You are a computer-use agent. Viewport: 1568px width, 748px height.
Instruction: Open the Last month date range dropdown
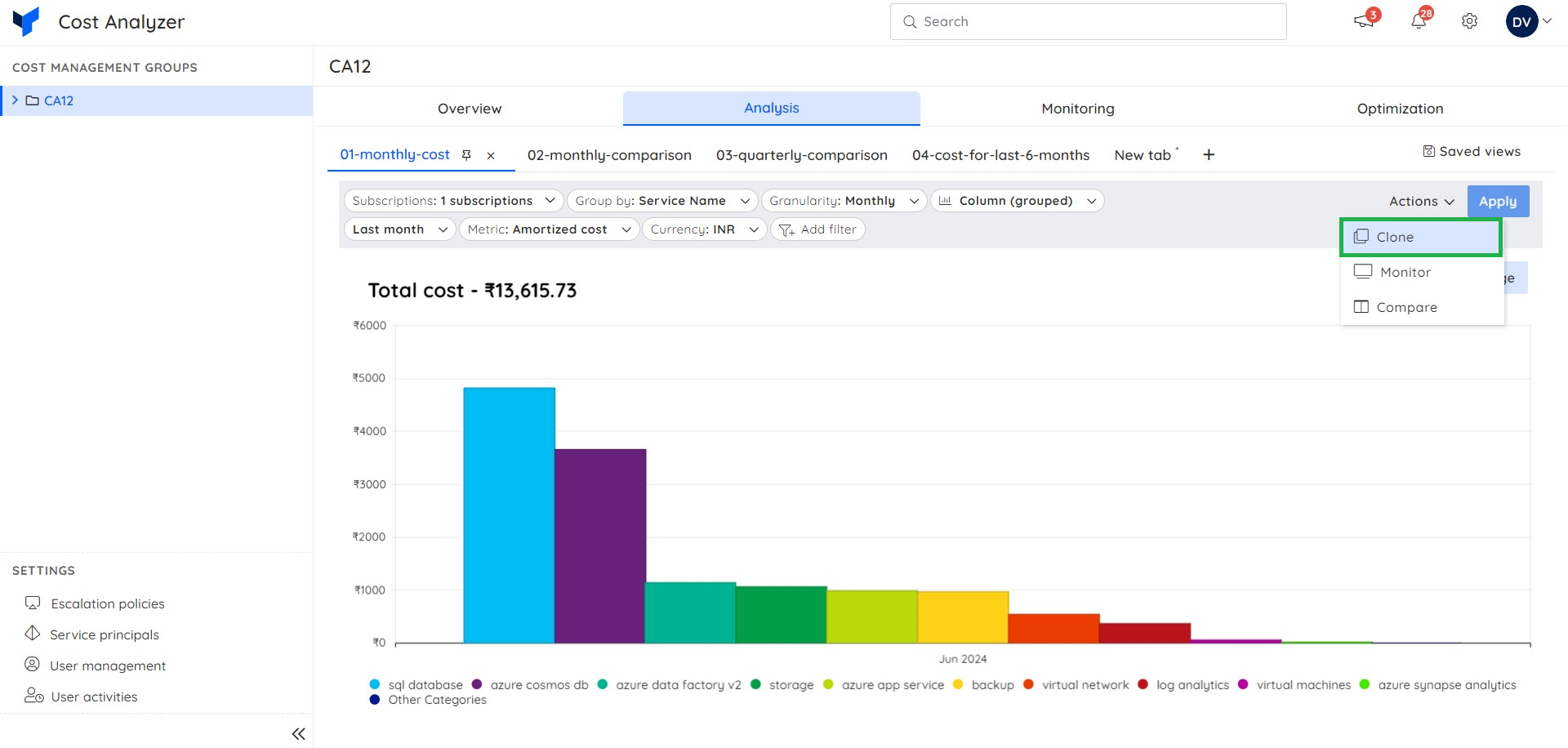(x=400, y=229)
